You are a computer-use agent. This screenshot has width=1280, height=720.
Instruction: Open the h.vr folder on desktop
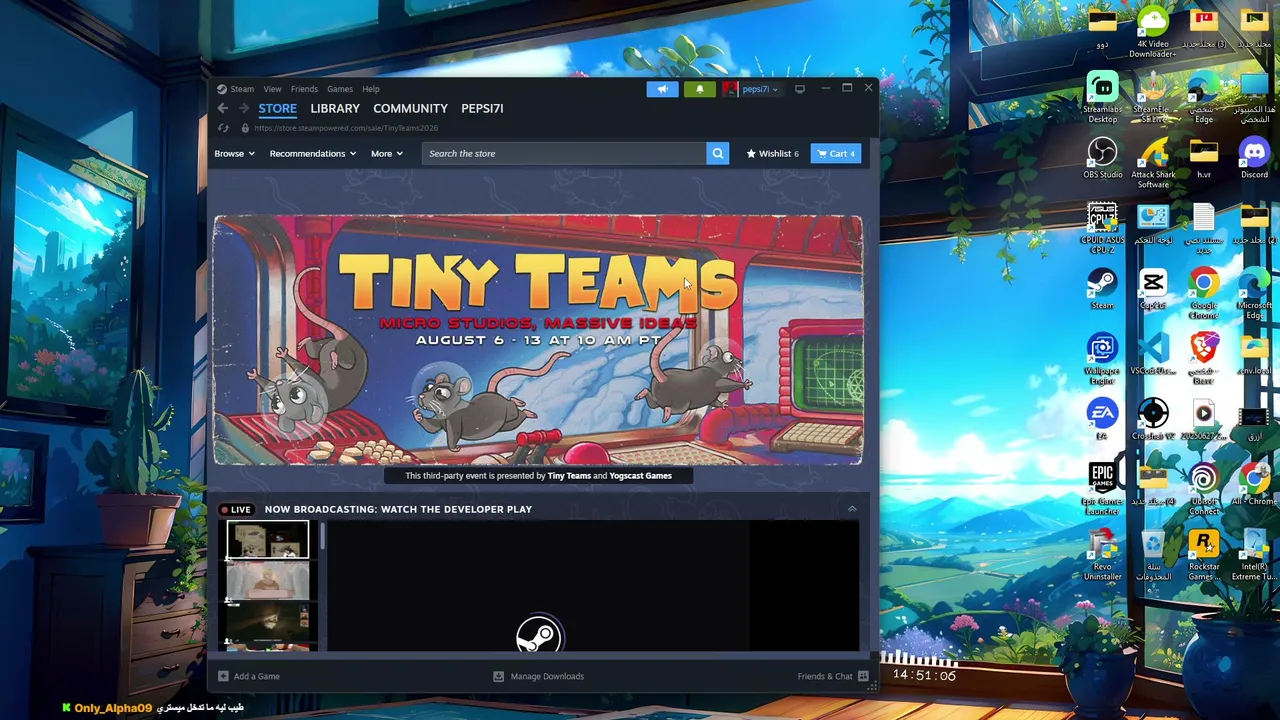[x=1204, y=158]
